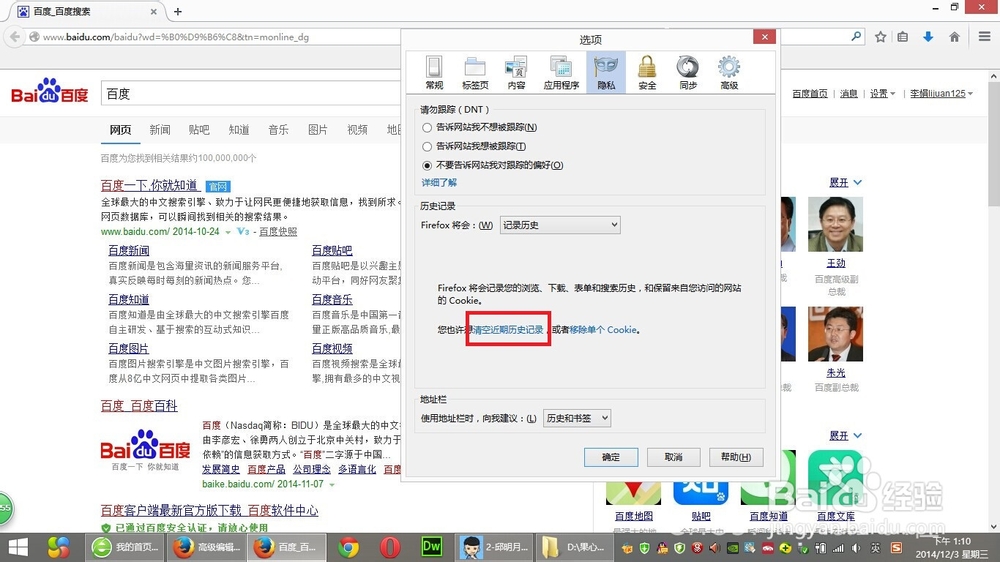The image size is (1000, 562).
Task: Switch to the 视频 search tab
Action: (x=357, y=130)
